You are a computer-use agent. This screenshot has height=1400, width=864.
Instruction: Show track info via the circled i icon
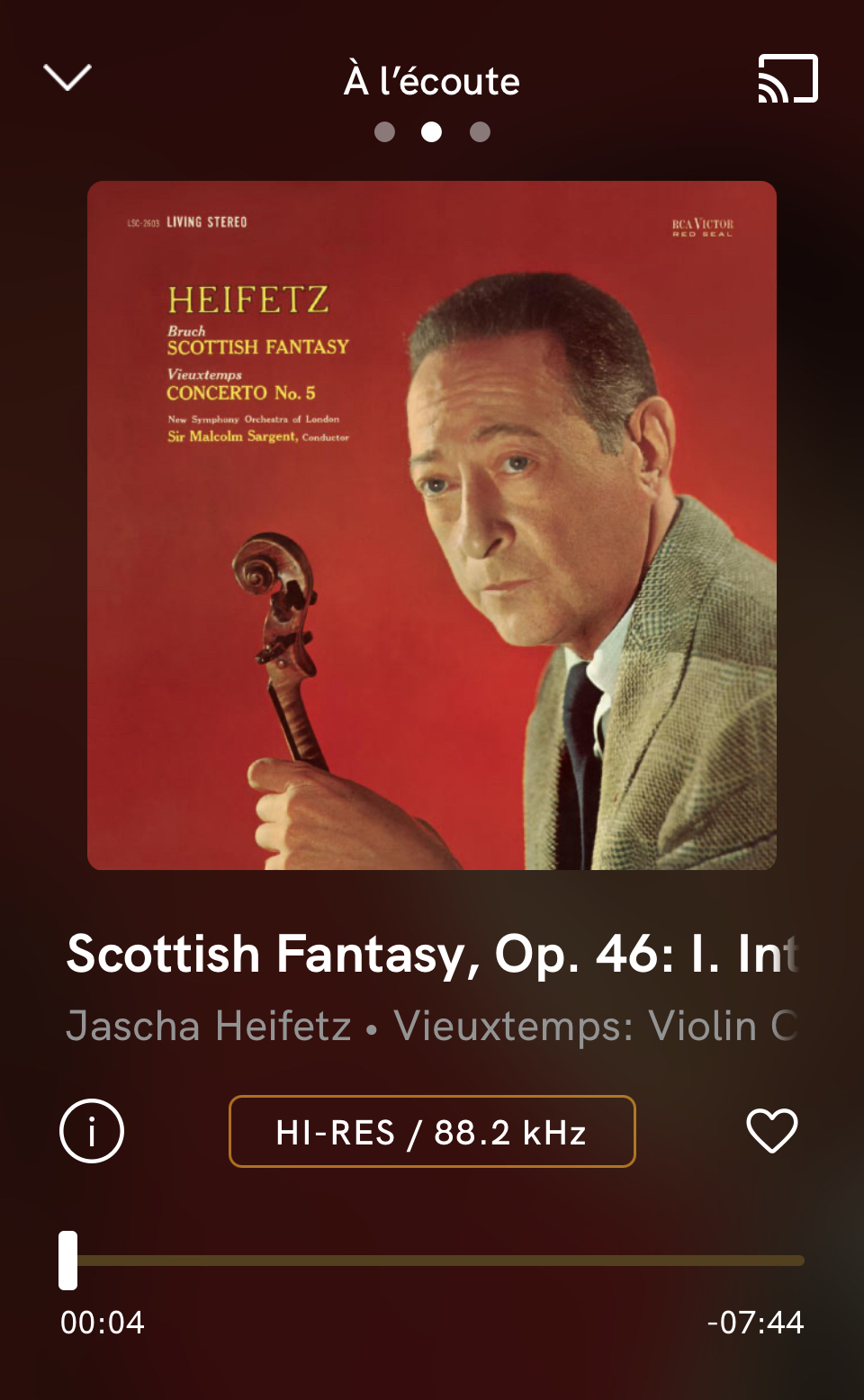coord(92,1131)
